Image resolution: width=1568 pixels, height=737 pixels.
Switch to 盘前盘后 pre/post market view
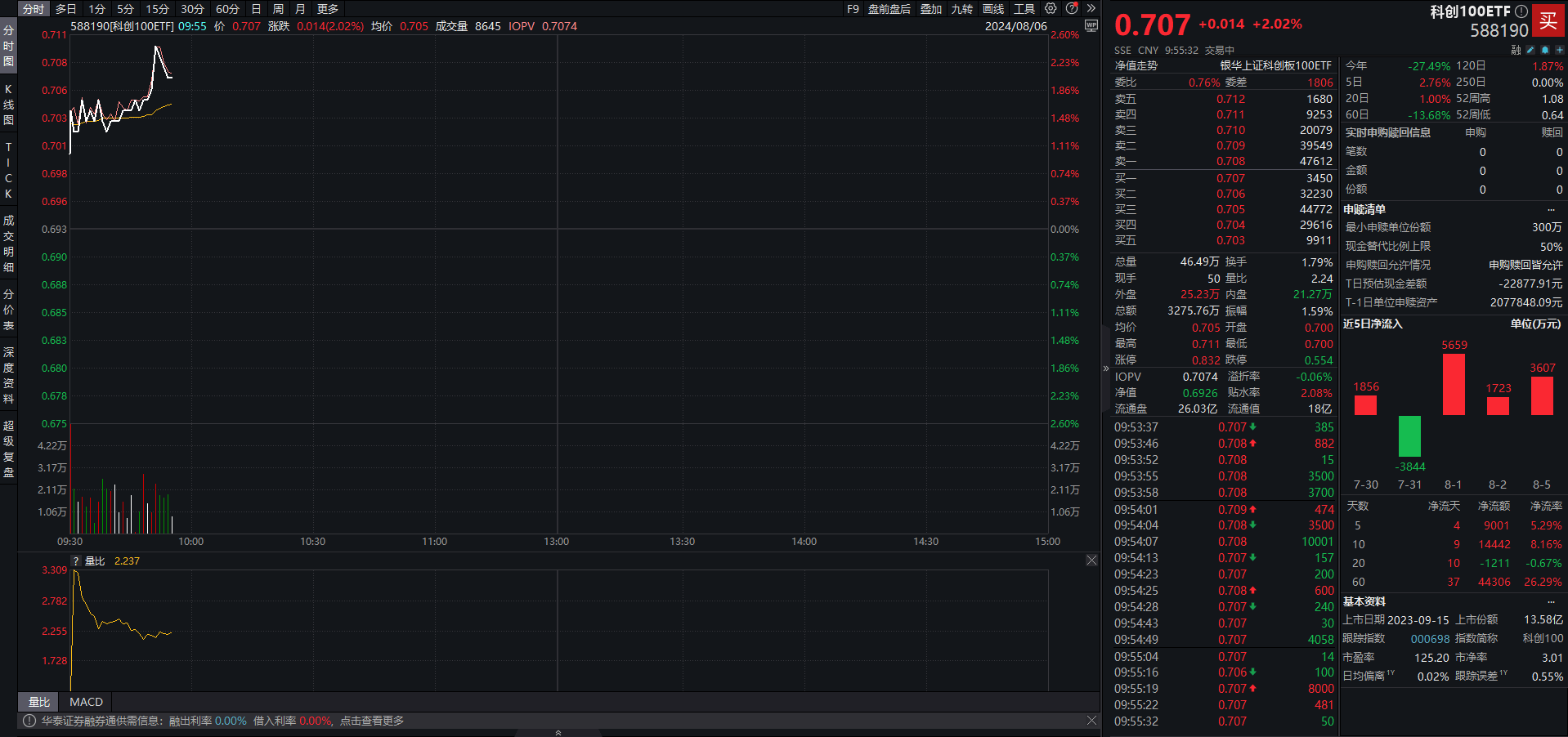(x=889, y=9)
